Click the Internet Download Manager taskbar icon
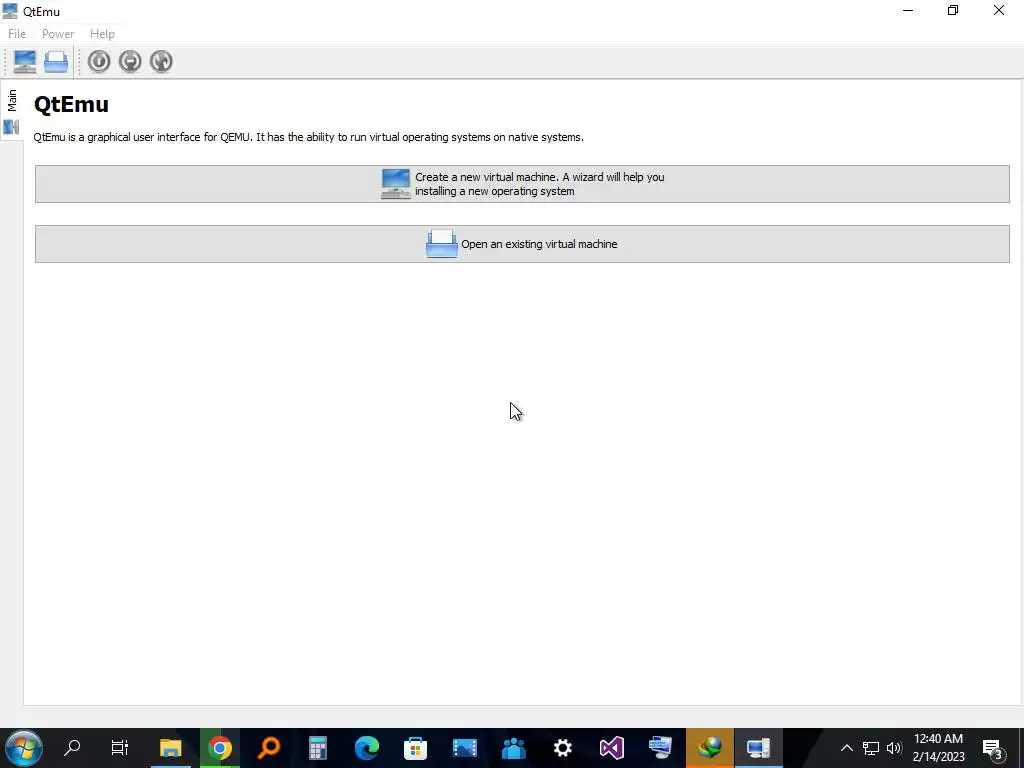Viewport: 1024px width, 768px height. point(710,748)
